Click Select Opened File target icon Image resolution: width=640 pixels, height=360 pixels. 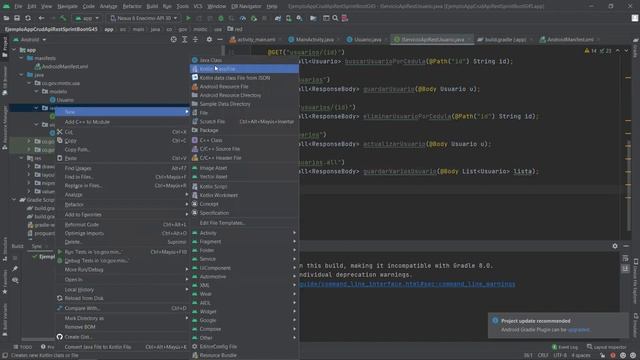point(173,40)
